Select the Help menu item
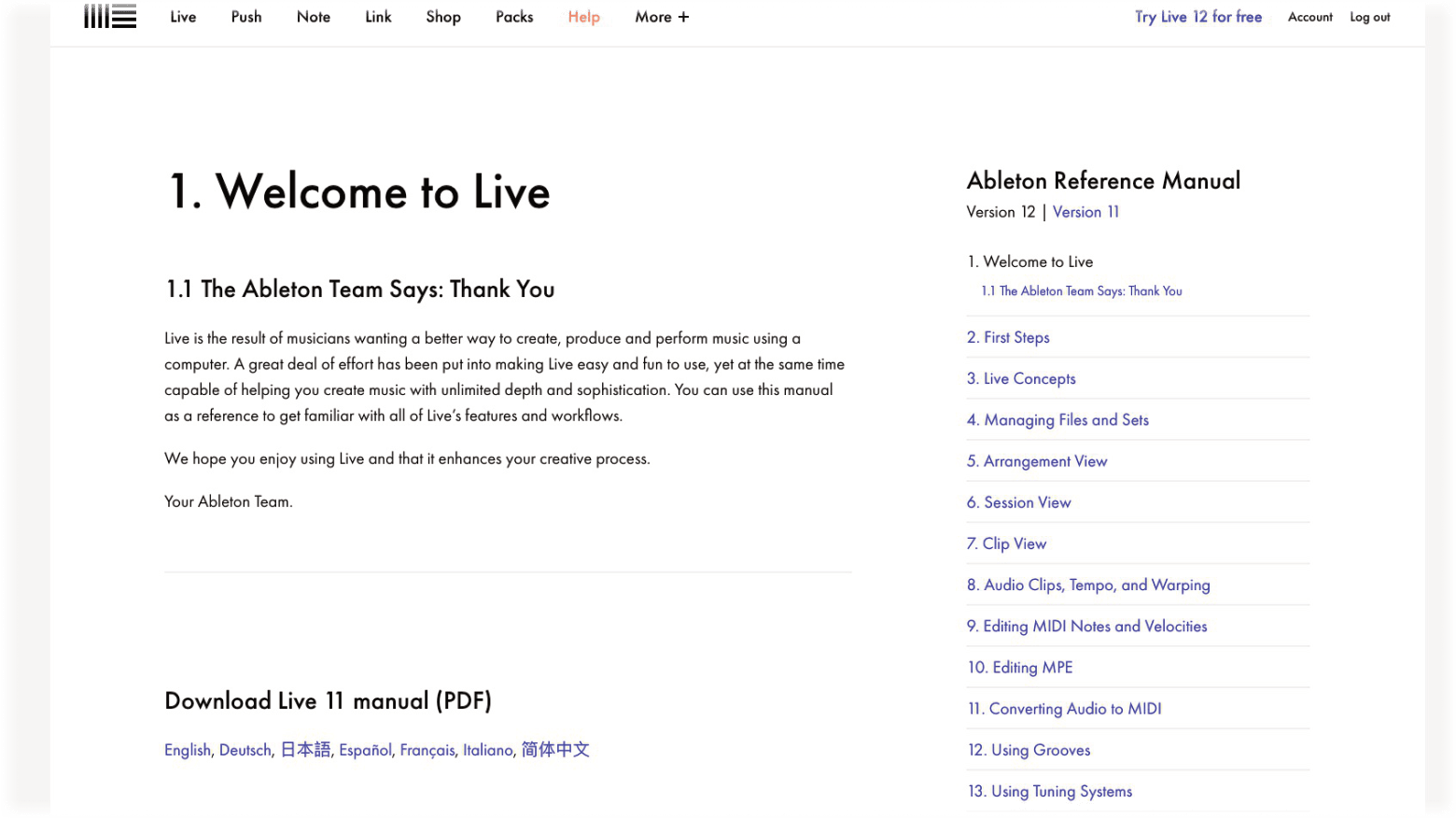Viewport: 1456px width, 818px height. pyautogui.click(x=584, y=17)
